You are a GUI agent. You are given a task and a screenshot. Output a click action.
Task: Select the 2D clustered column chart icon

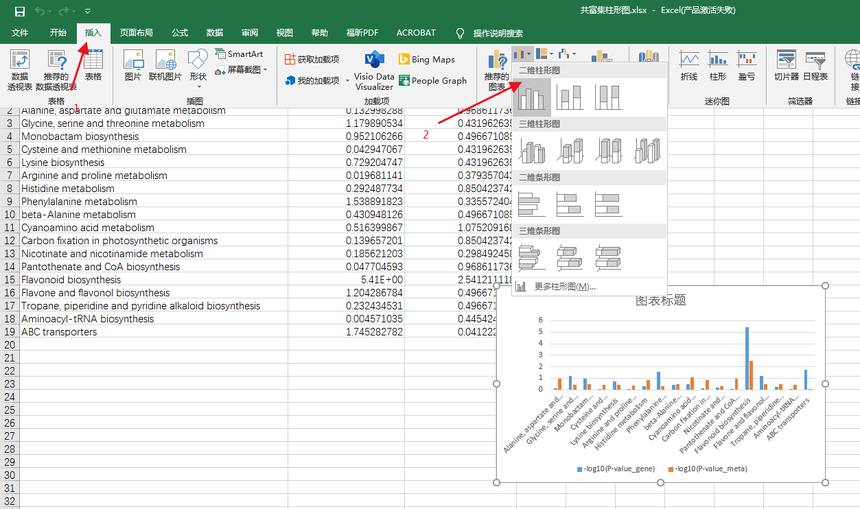532,97
